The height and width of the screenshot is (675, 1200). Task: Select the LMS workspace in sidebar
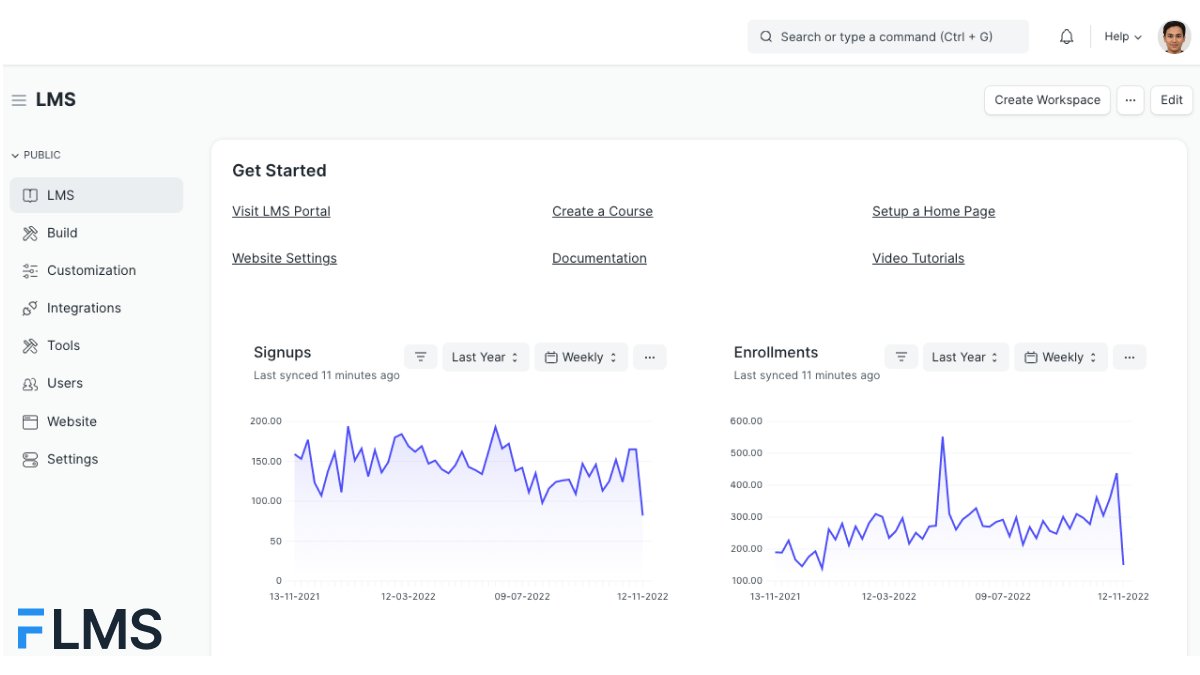[96, 195]
